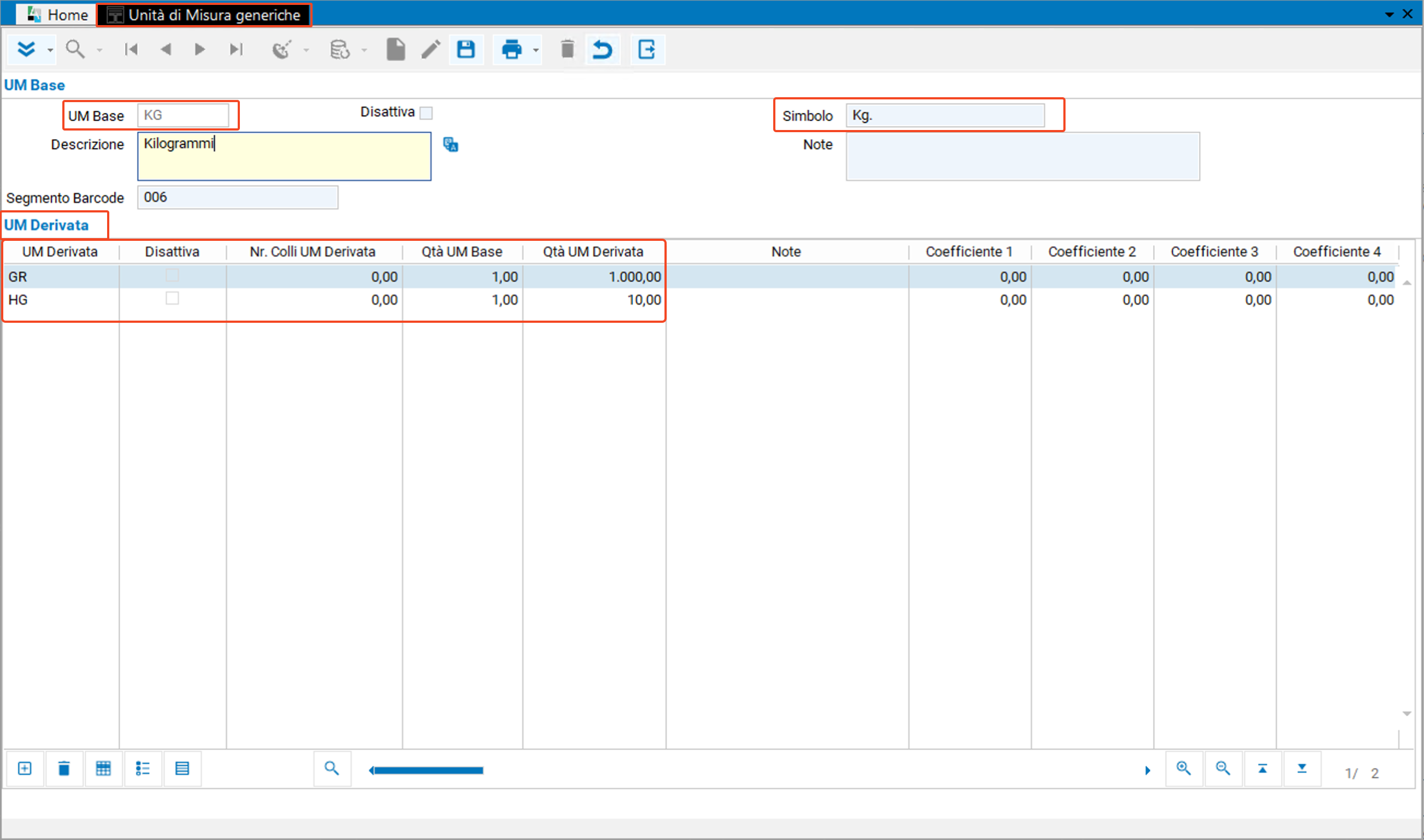Image resolution: width=1424 pixels, height=840 pixels.
Task: Click the lines form view icon
Action: (183, 768)
